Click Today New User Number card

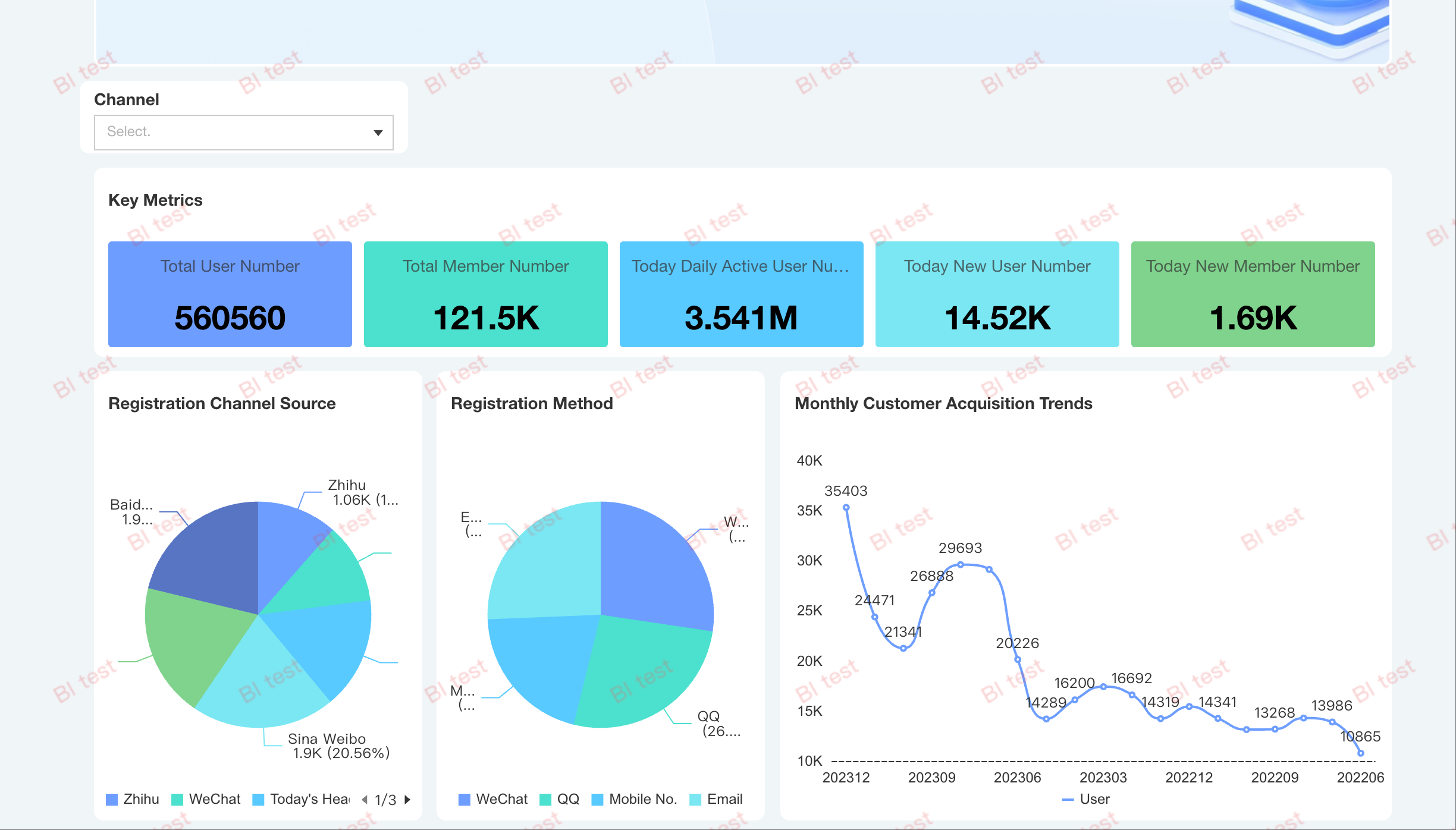pyautogui.click(x=997, y=294)
